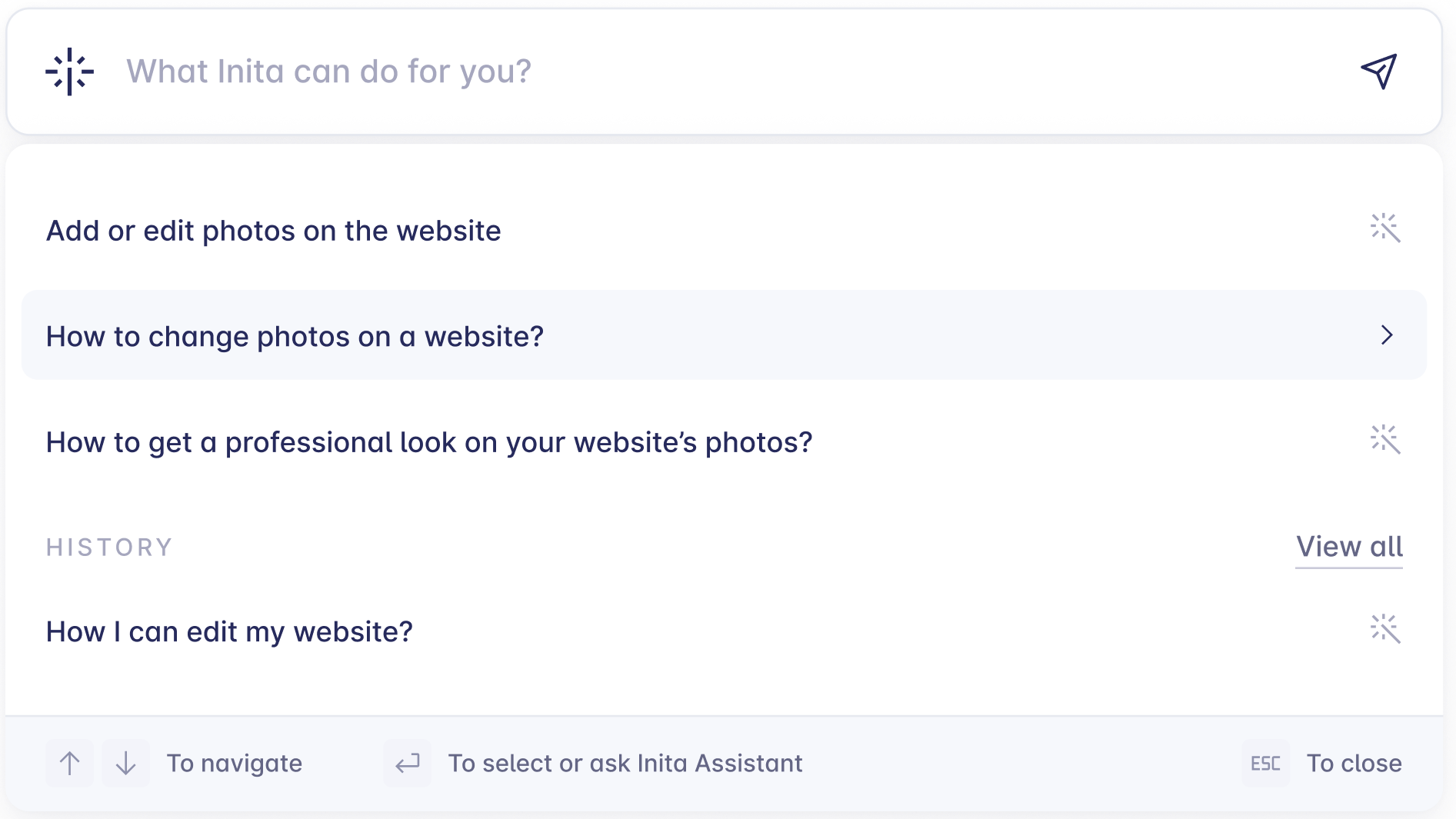Click the 'To navigate' hint text
Image resolution: width=1456 pixels, height=819 pixels.
click(x=235, y=763)
